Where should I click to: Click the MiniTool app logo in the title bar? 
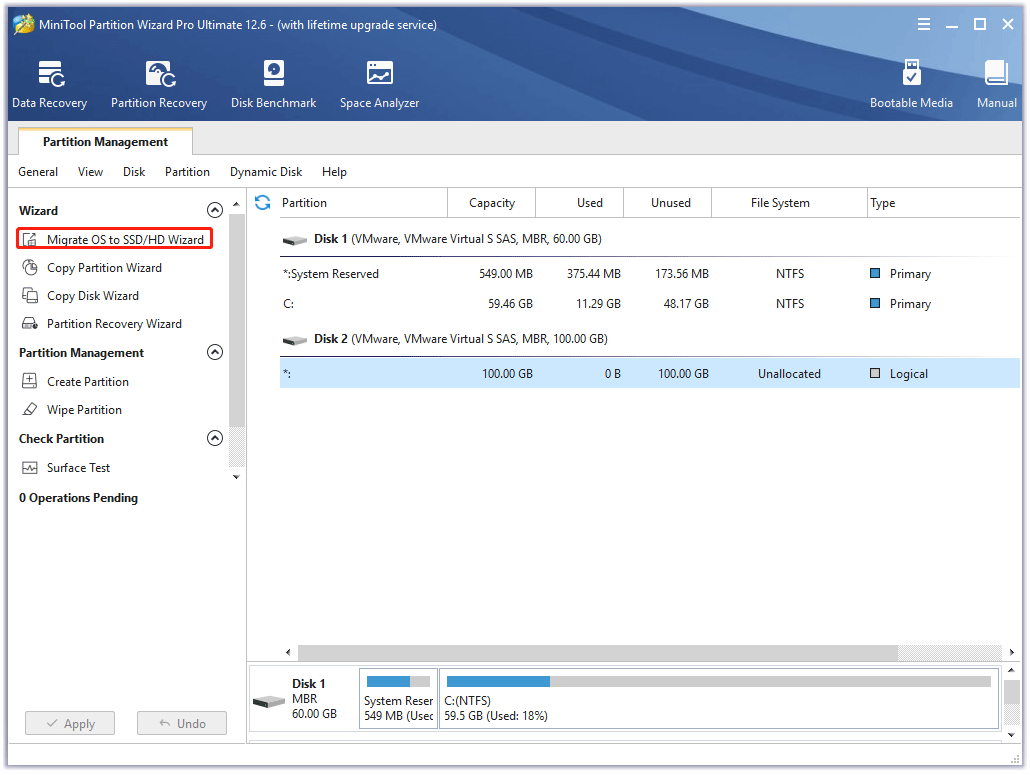[24, 24]
